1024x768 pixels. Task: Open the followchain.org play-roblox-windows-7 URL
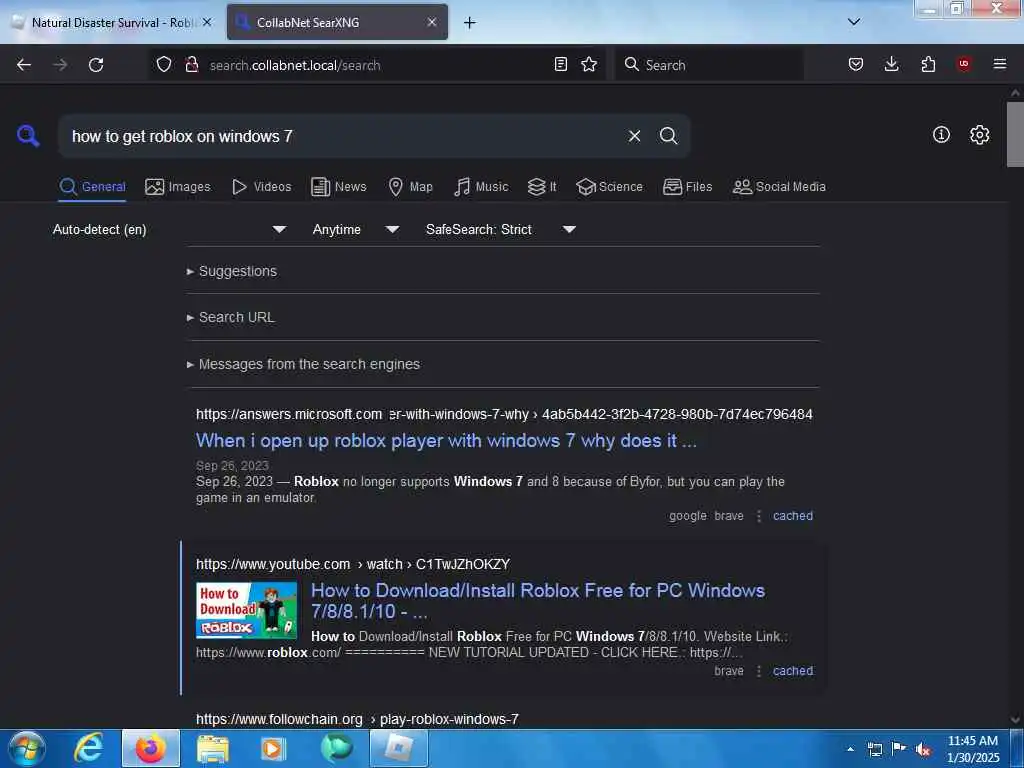[x=357, y=719]
